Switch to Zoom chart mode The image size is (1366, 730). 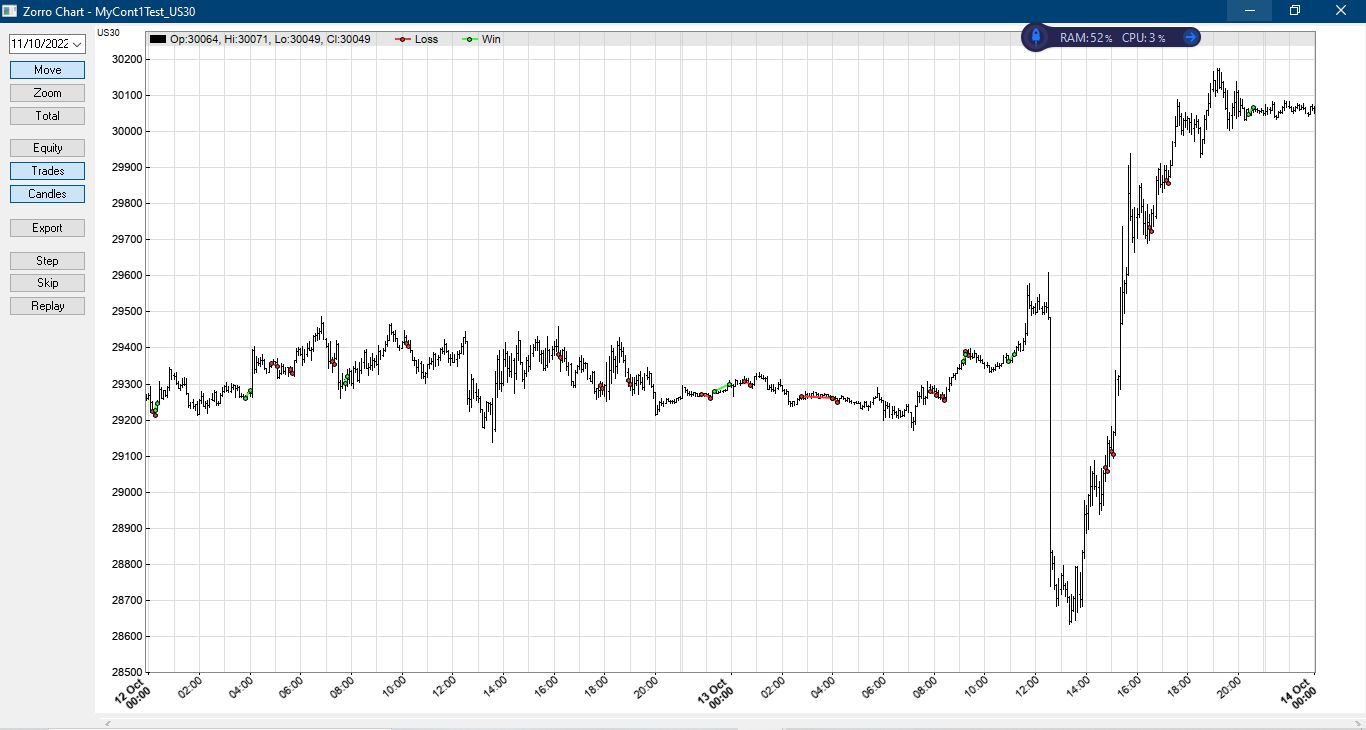coord(47,93)
